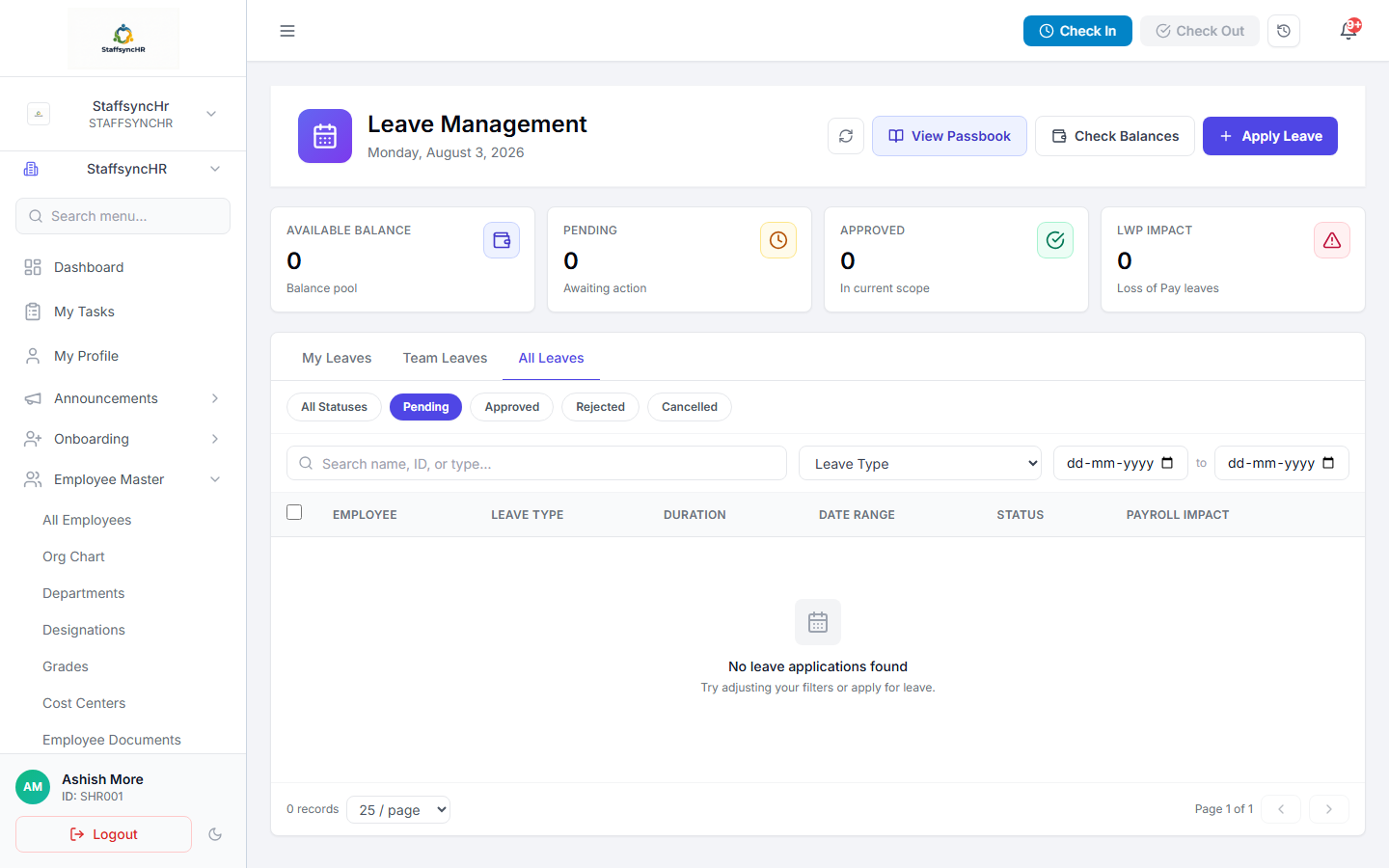Click the Logout button
Viewport: 1389px width, 868px height.
(x=103, y=834)
